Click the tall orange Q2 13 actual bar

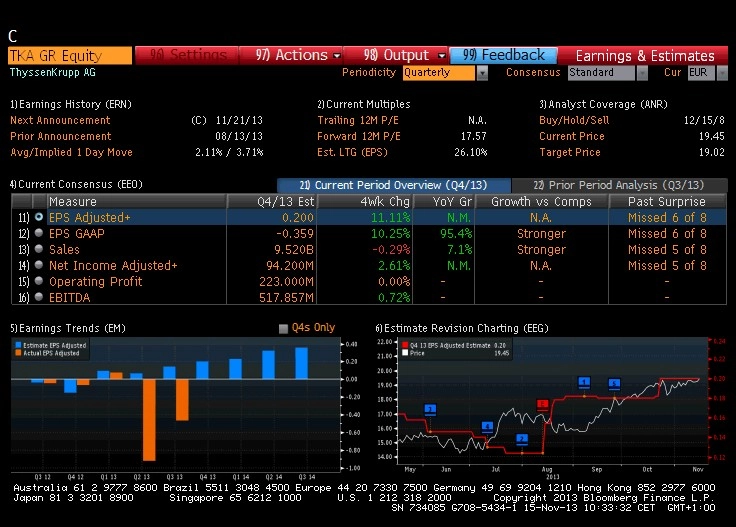click(x=149, y=420)
